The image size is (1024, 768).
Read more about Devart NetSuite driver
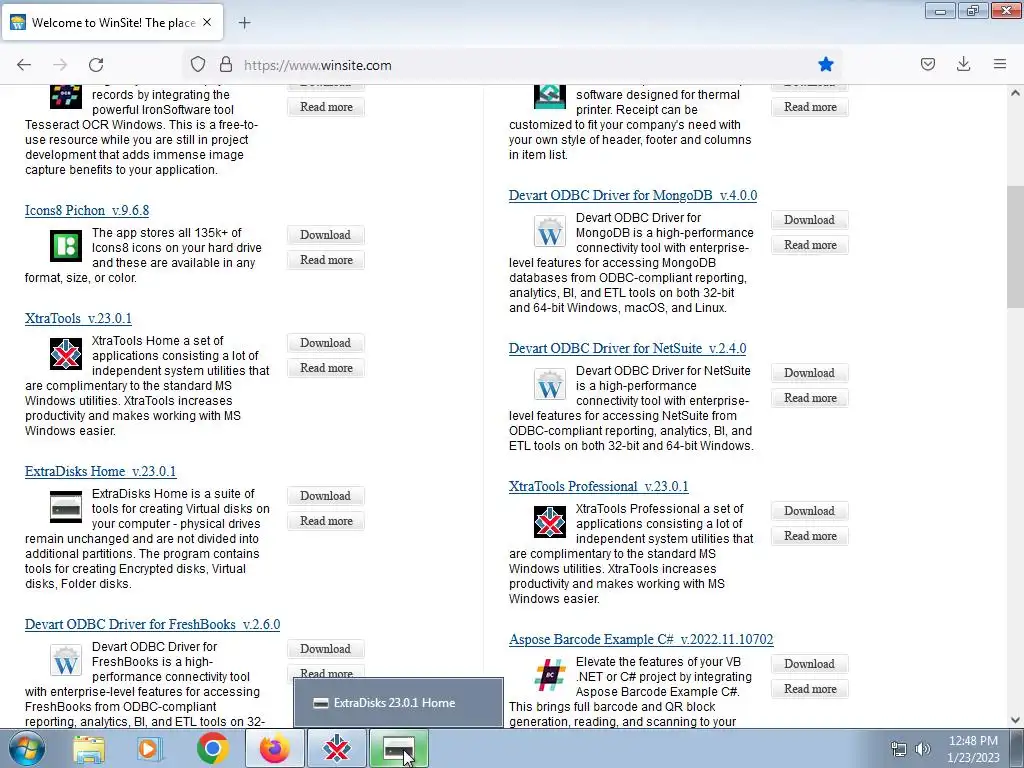pos(810,398)
